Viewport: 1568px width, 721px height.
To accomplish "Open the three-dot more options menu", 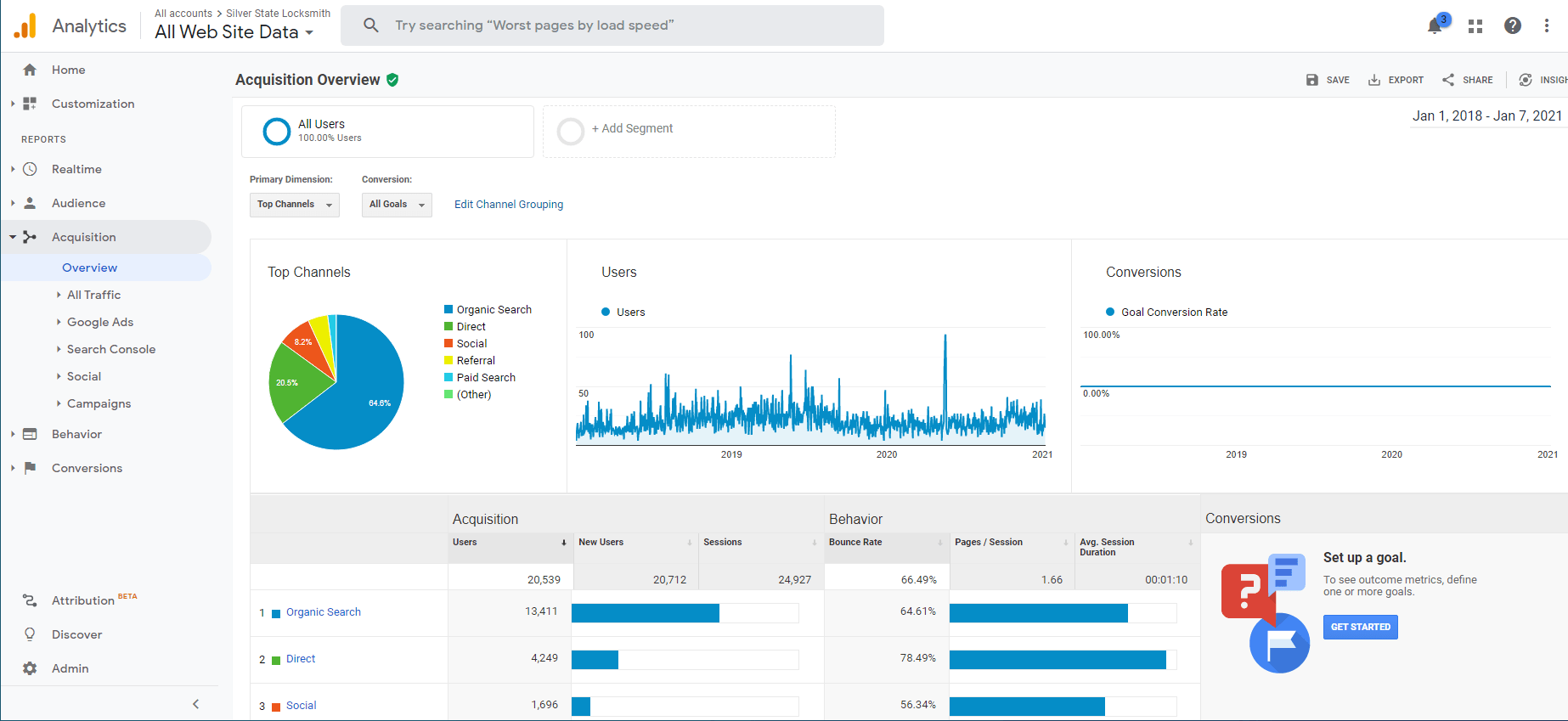I will coord(1547,25).
